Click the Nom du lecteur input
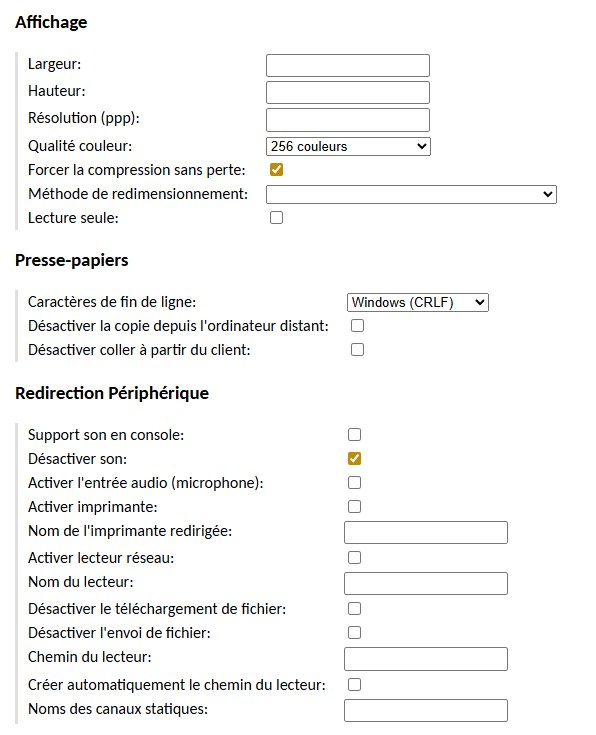This screenshot has width=596, height=735. tap(426, 584)
